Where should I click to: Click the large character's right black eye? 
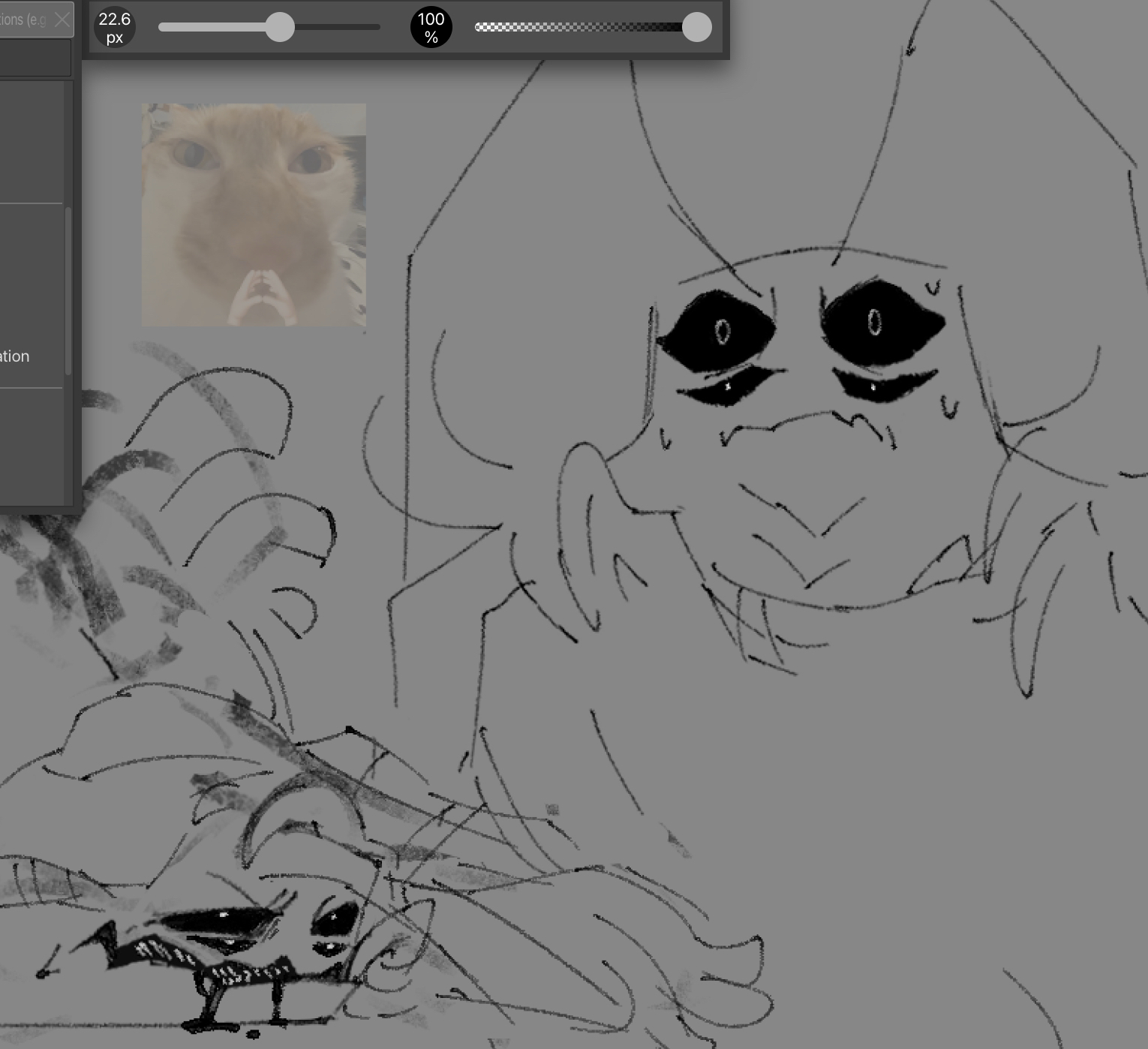pos(878,320)
